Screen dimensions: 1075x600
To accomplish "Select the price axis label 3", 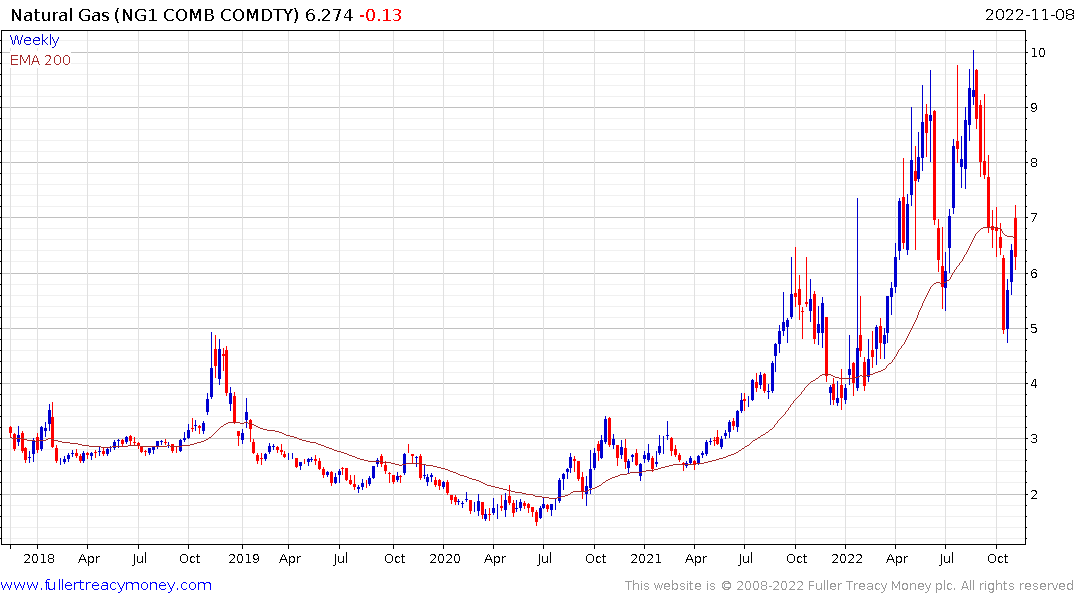I will click(x=1035, y=439).
